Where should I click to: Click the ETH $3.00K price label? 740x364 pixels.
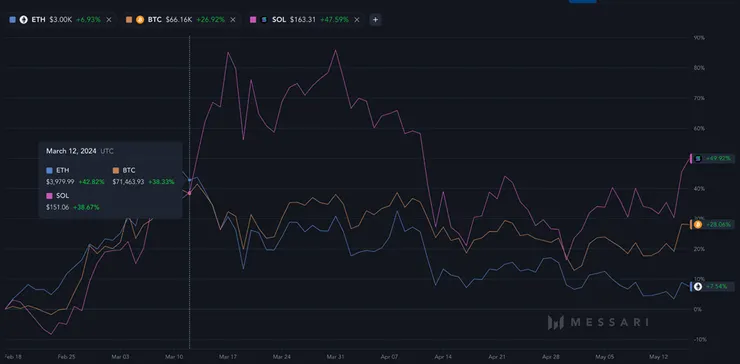tap(61, 20)
